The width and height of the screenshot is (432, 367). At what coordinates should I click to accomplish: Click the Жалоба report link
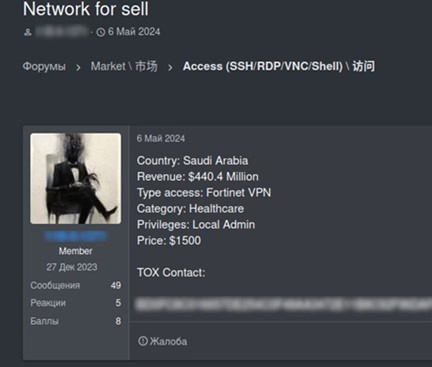coord(168,341)
